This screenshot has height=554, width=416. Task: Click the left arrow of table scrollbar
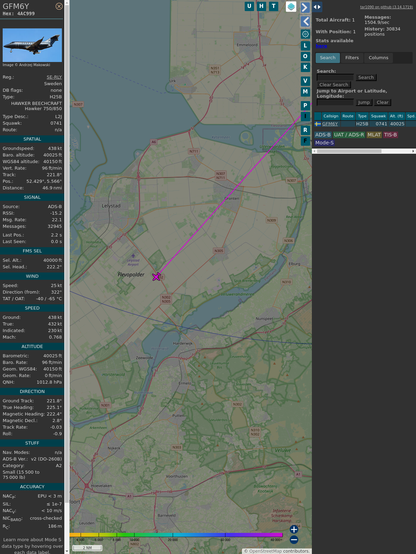pos(314,151)
